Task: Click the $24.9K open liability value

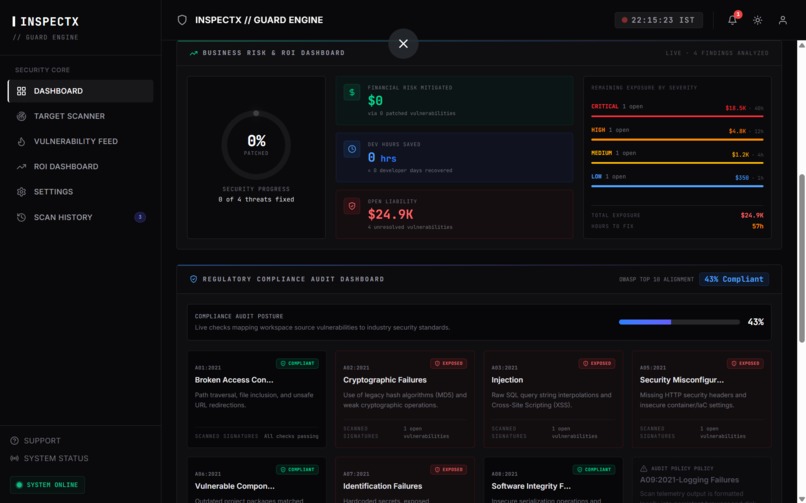Action: [390, 214]
